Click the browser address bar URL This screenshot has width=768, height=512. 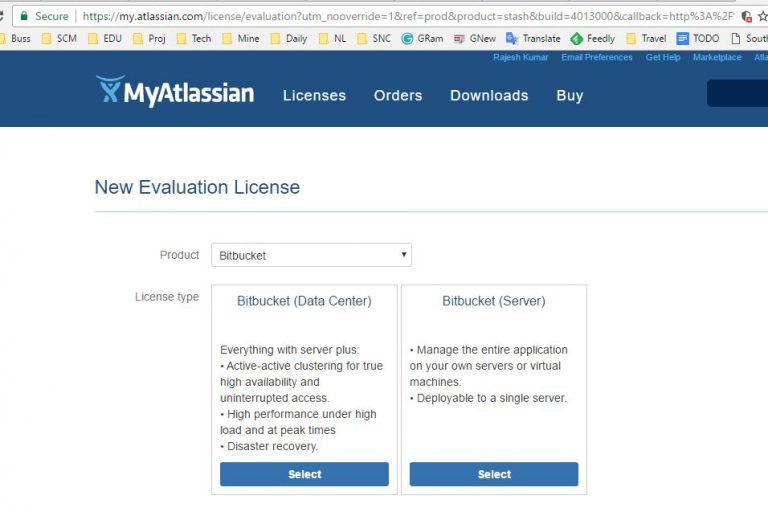click(x=408, y=16)
